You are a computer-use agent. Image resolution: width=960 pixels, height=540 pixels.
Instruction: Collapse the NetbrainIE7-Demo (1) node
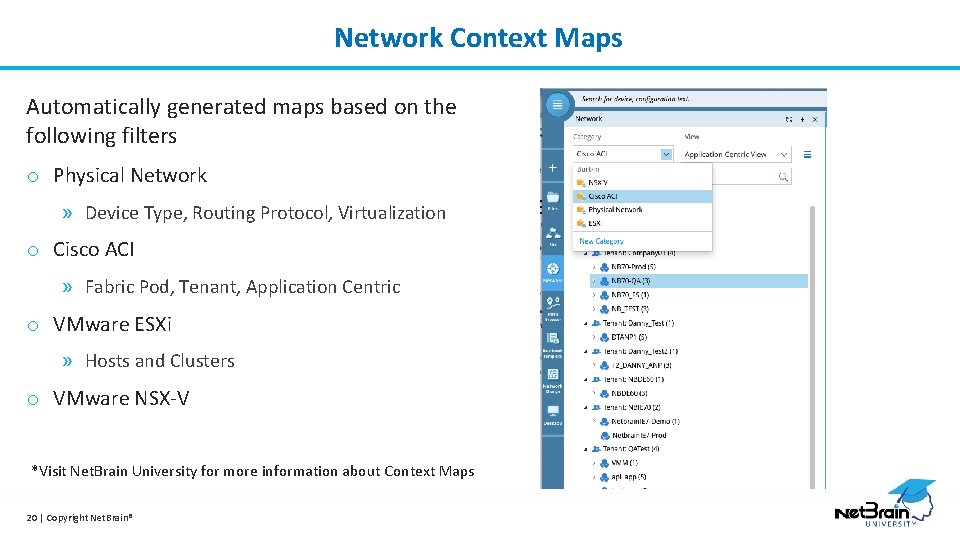point(594,421)
